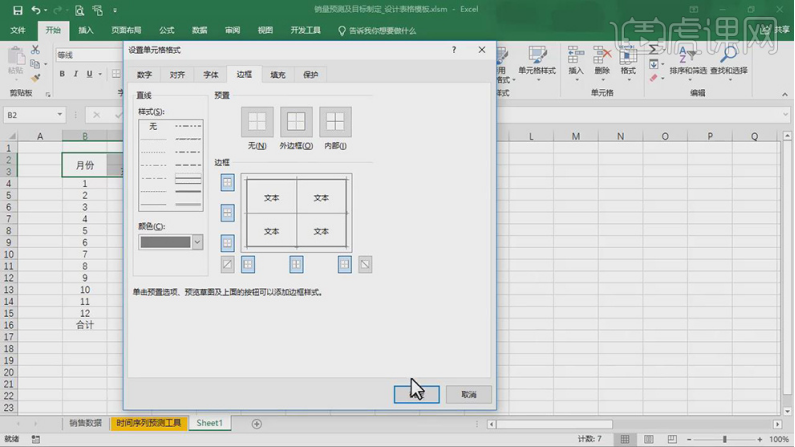Click the dialog help question mark
795x447 pixels.
pos(454,50)
